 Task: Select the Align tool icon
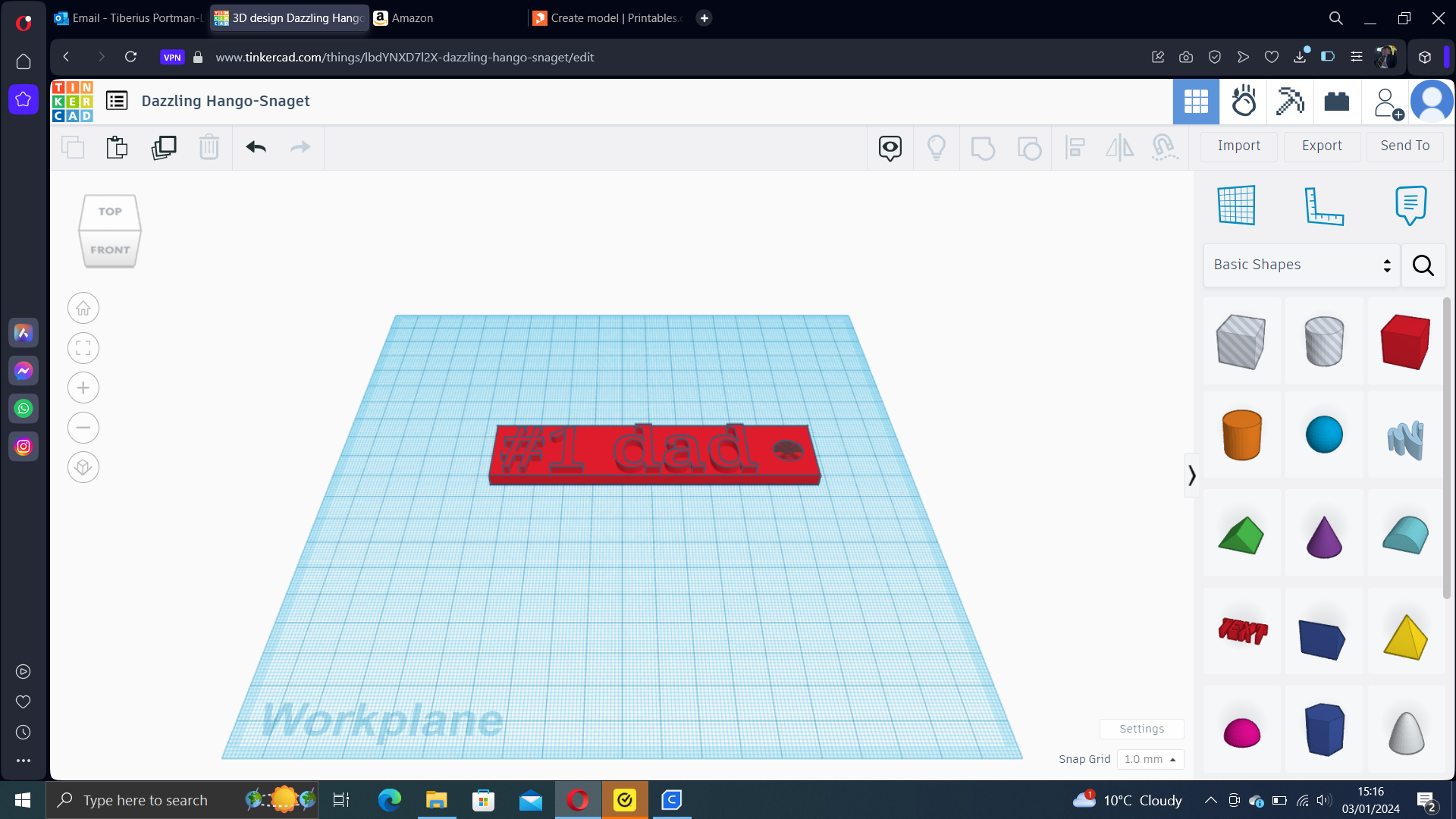click(1075, 147)
